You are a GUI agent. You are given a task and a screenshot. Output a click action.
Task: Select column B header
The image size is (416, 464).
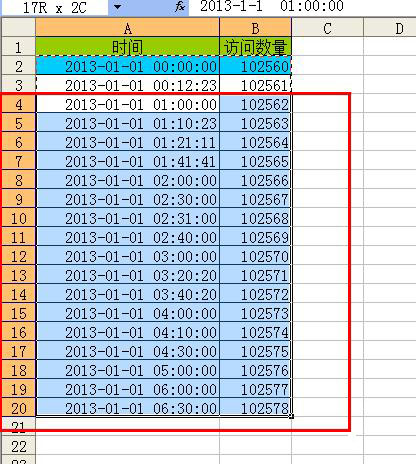[x=255, y=28]
